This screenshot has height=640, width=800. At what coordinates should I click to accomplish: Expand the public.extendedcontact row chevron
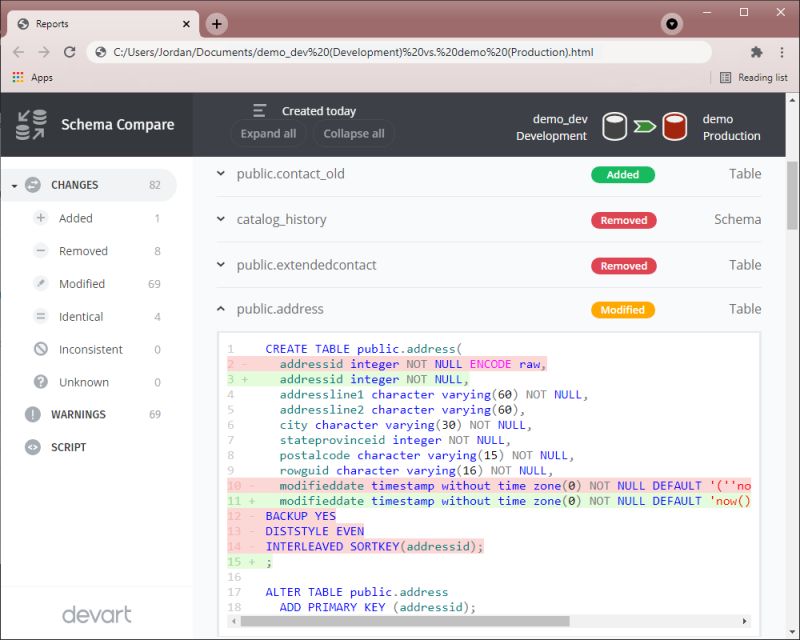point(221,264)
